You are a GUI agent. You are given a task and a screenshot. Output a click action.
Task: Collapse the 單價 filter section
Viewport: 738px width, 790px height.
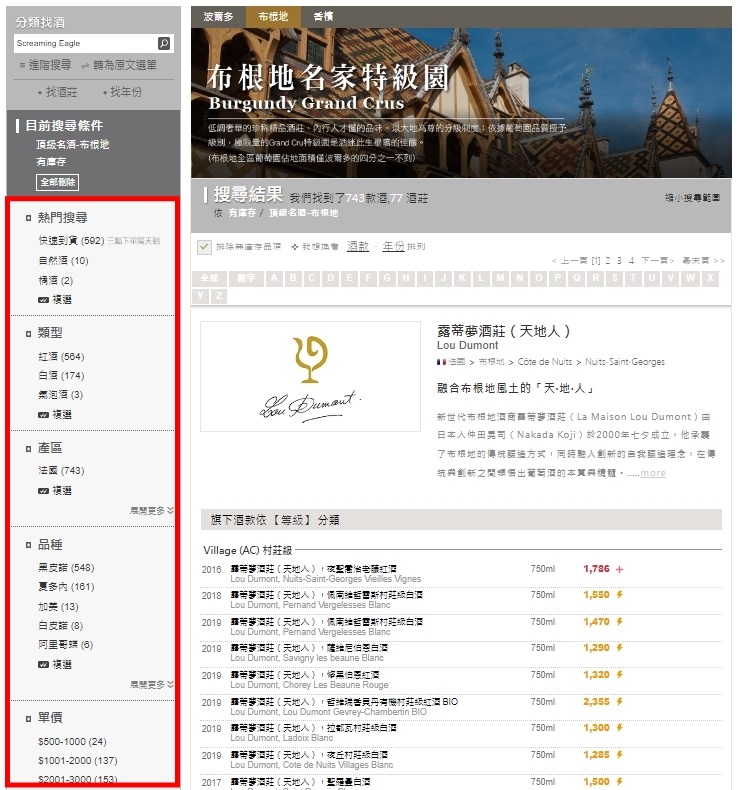[x=28, y=718]
